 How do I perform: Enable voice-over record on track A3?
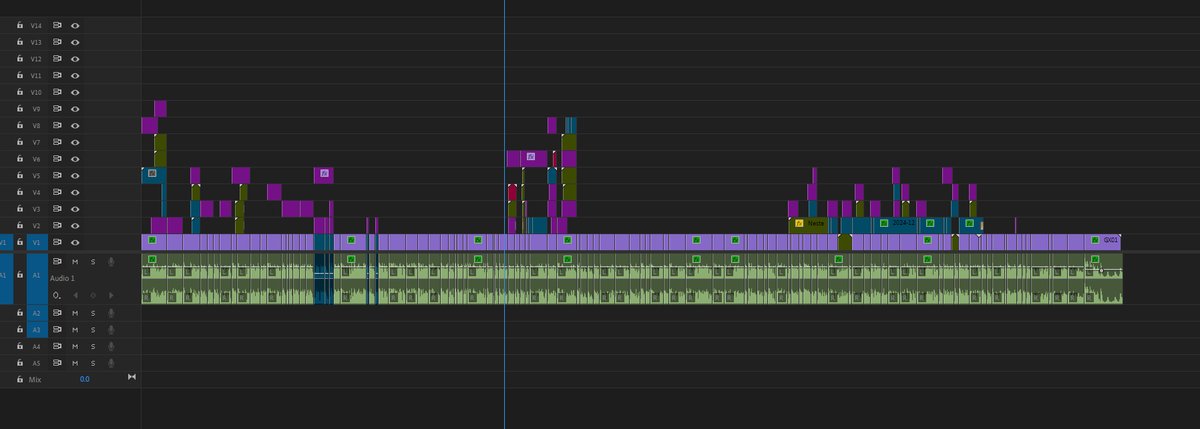[111, 329]
